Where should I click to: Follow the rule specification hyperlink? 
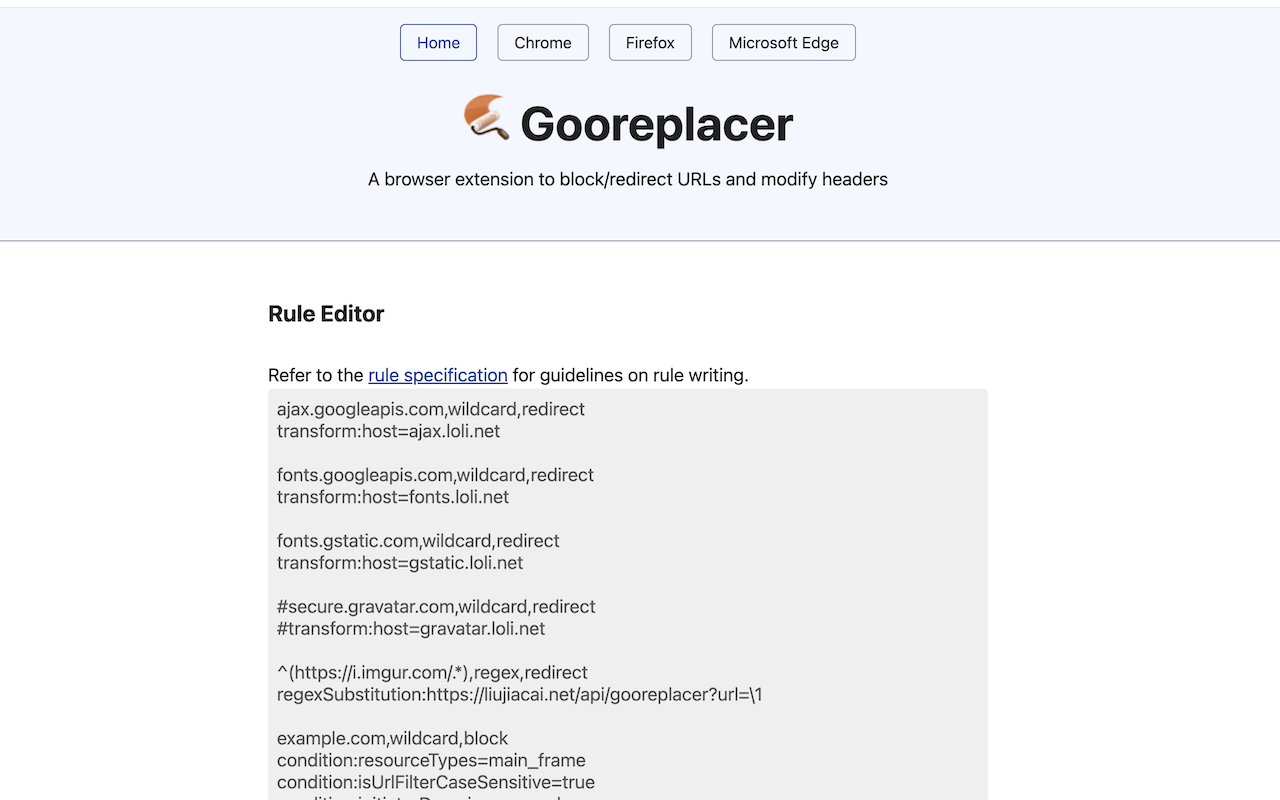[x=437, y=375]
